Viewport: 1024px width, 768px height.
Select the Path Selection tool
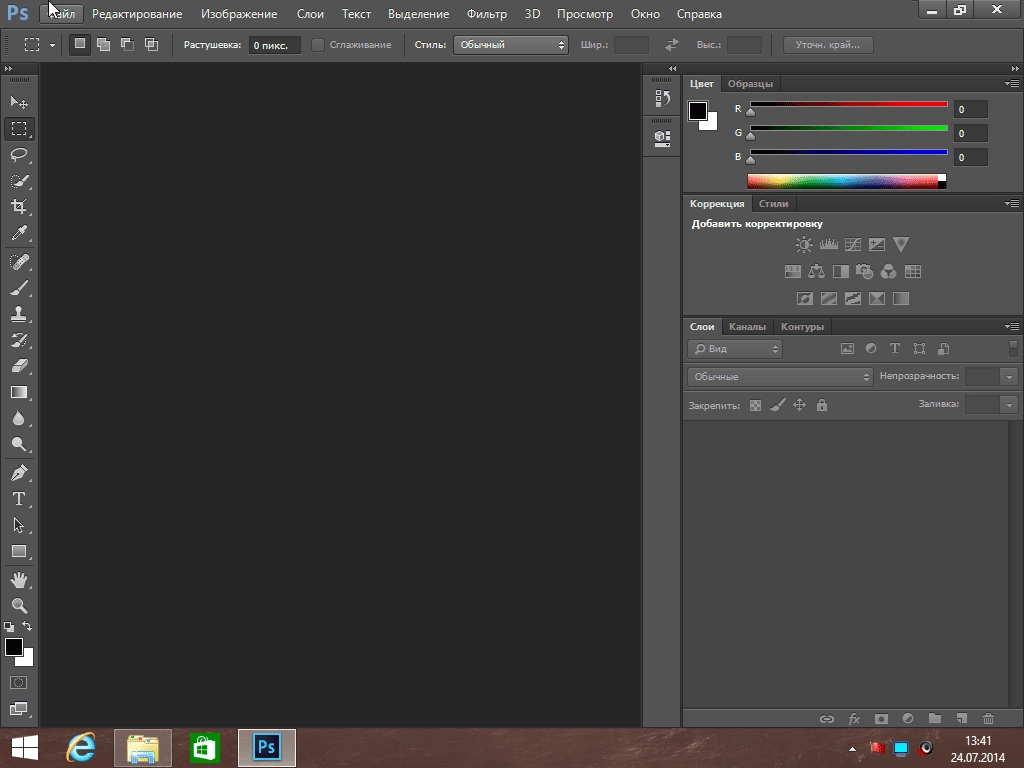tap(19, 525)
